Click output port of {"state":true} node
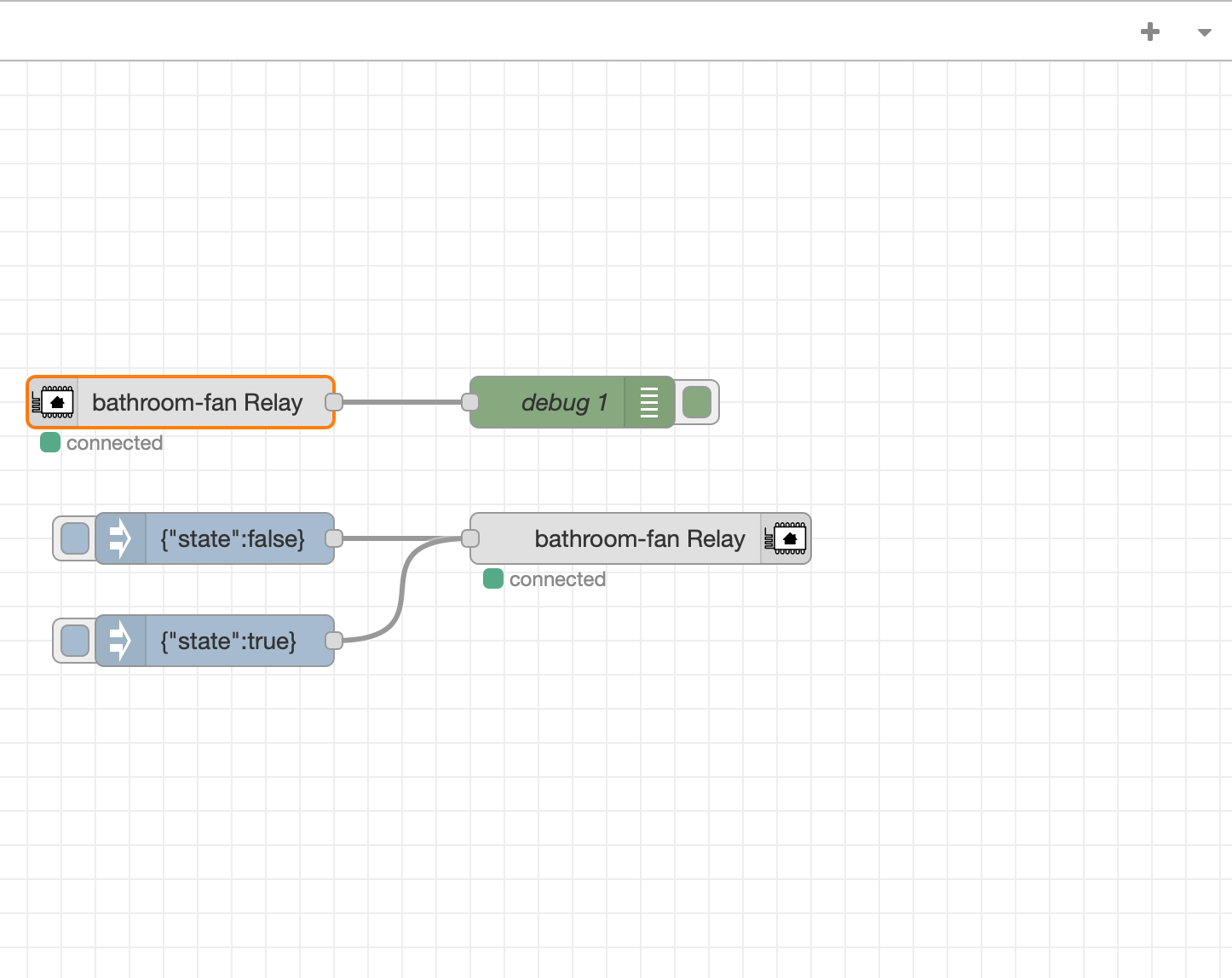This screenshot has width=1232, height=978. 334,641
